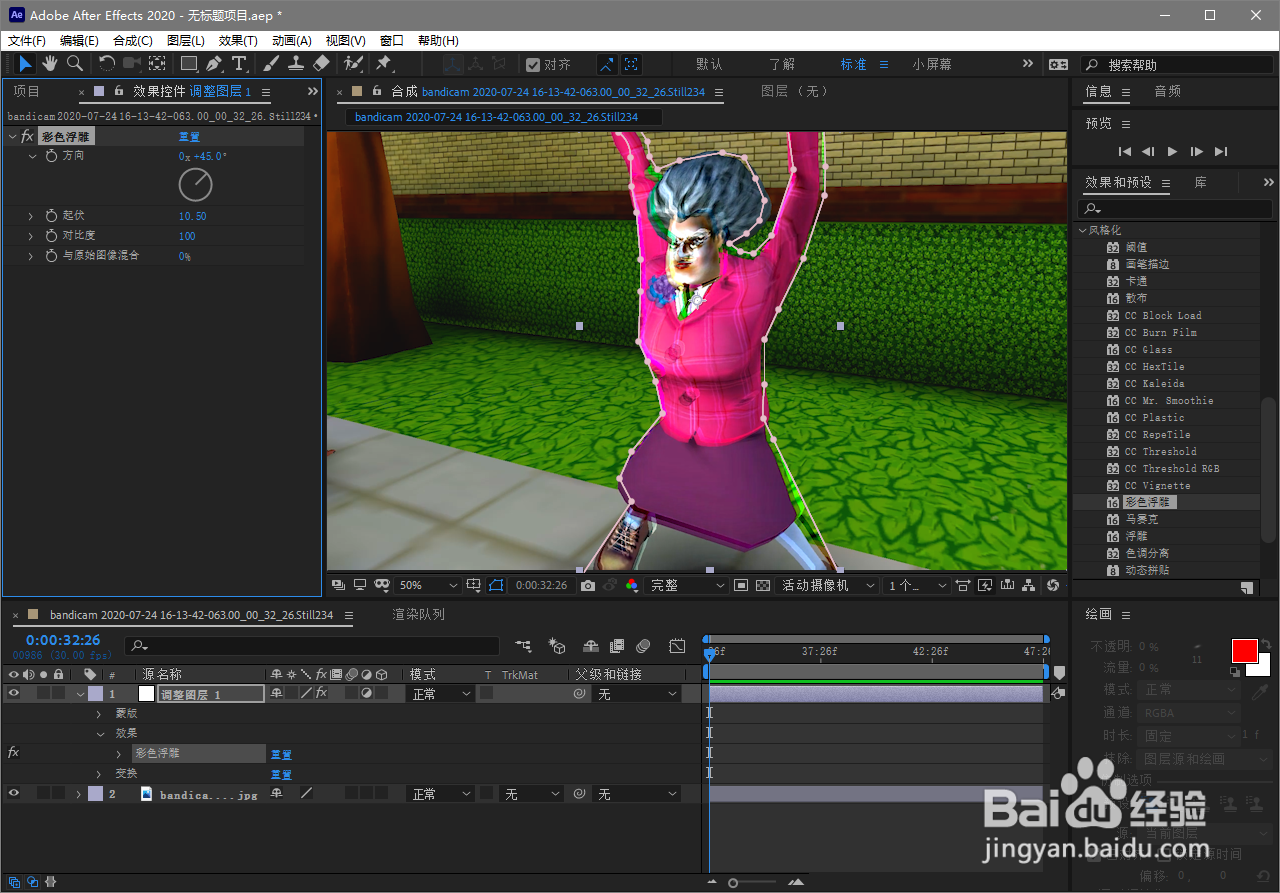Select the Pen tool
The width and height of the screenshot is (1280, 893).
point(214,64)
